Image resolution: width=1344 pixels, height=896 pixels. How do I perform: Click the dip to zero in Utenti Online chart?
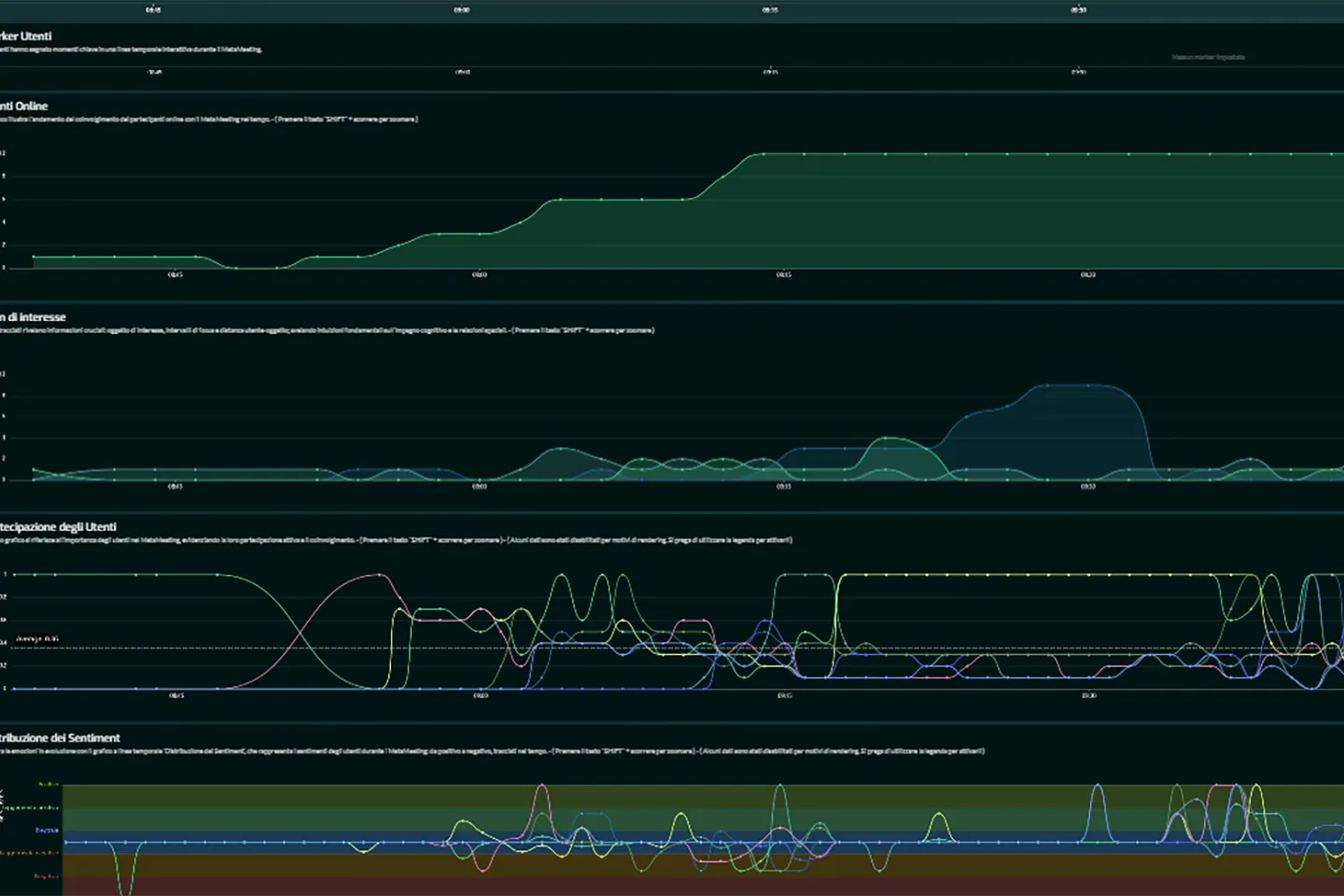(257, 267)
